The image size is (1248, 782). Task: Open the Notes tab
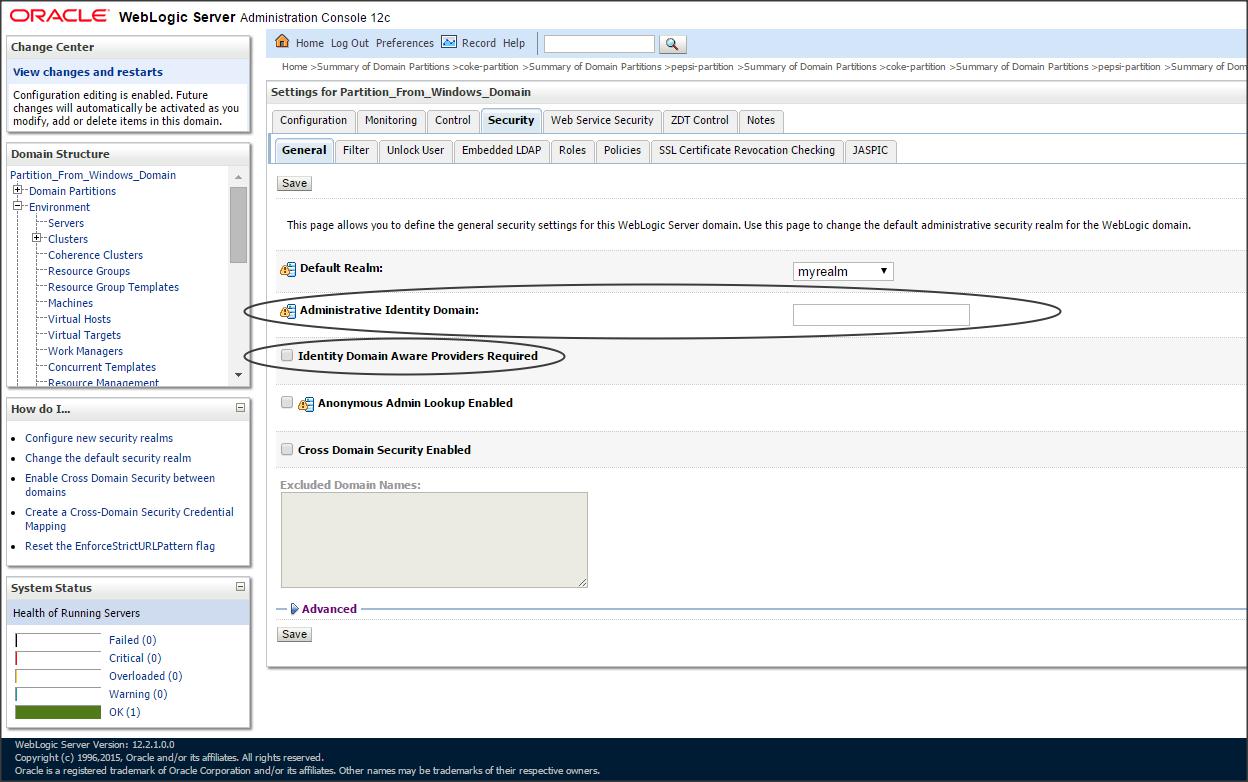click(761, 120)
